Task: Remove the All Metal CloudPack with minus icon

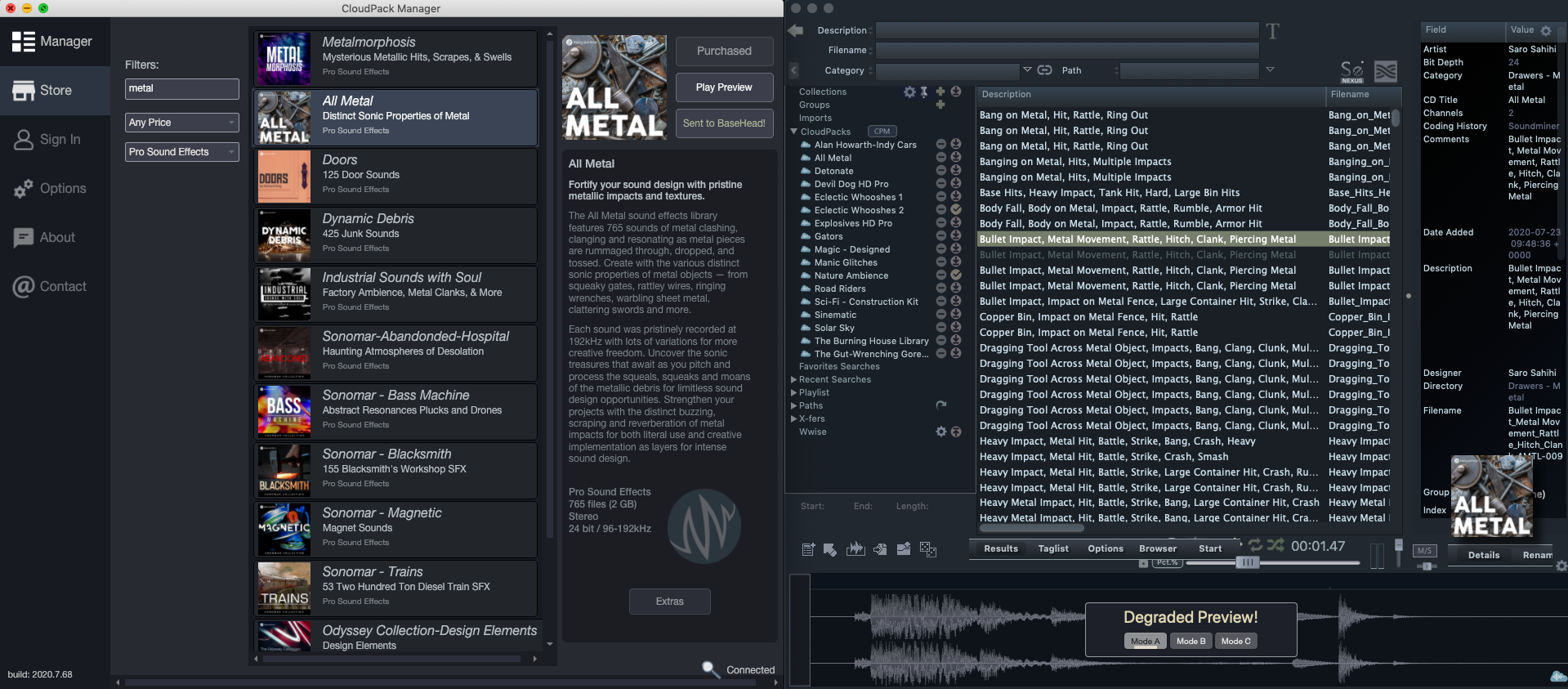Action: click(940, 157)
